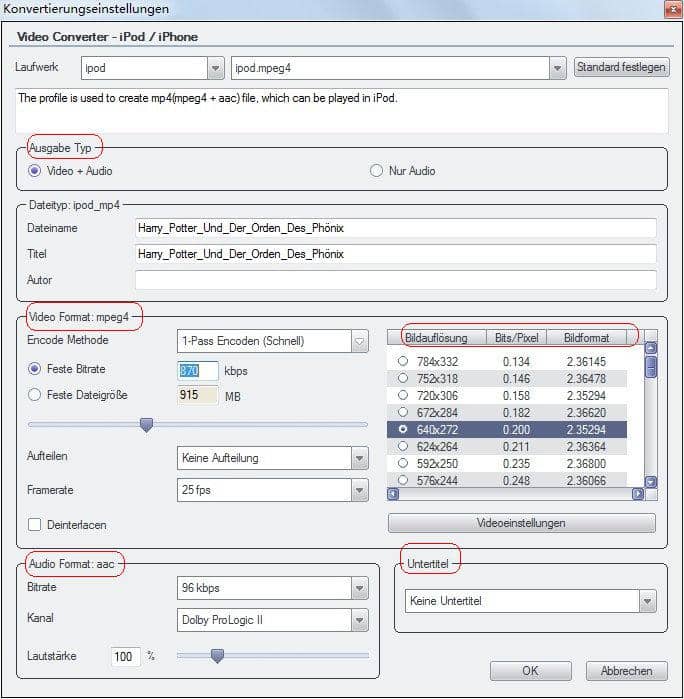Click the empty Autor input field
Viewport: 684px width, 699px height.
(396, 280)
